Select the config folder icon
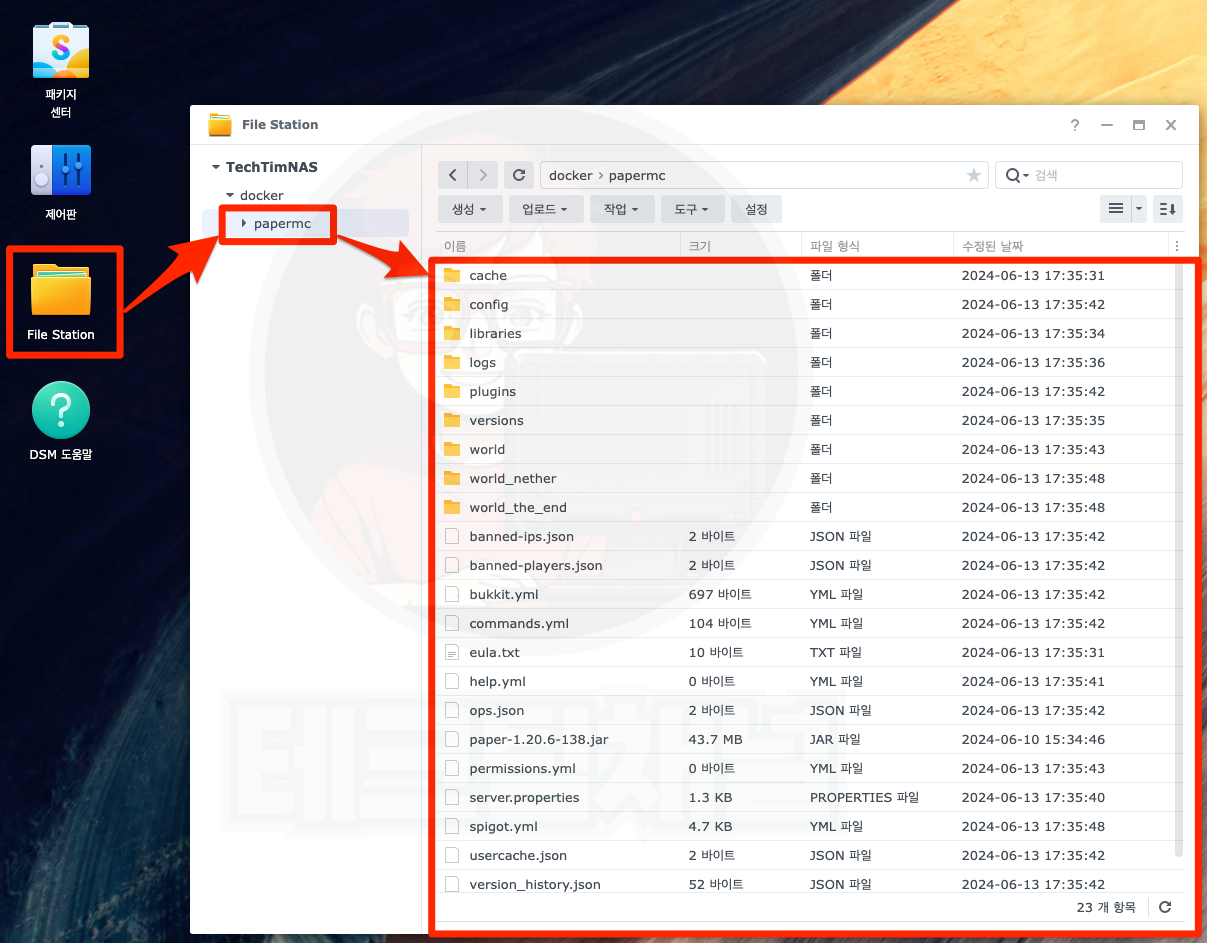 click(x=452, y=304)
